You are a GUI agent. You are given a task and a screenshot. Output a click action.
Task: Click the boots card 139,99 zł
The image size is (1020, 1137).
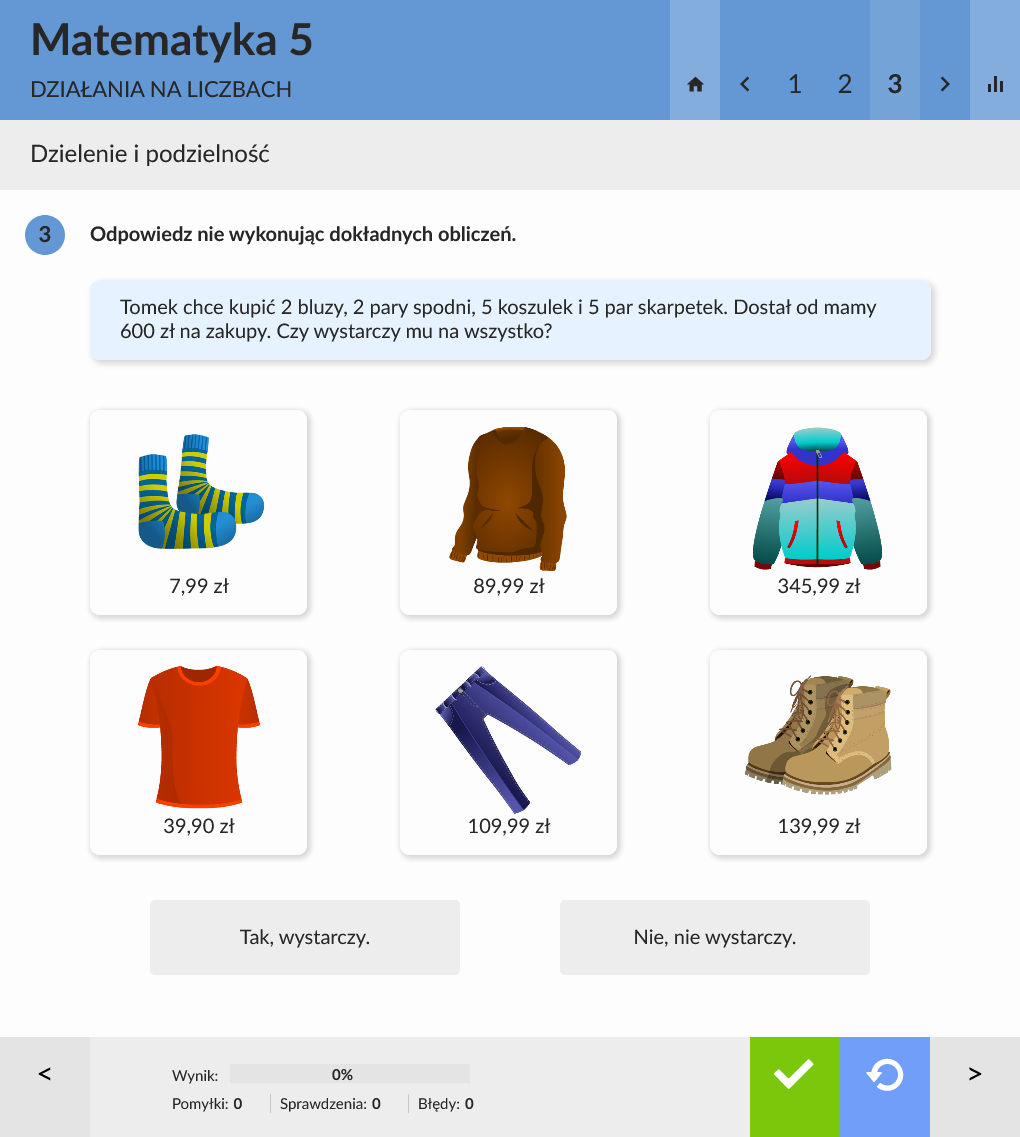tap(818, 753)
